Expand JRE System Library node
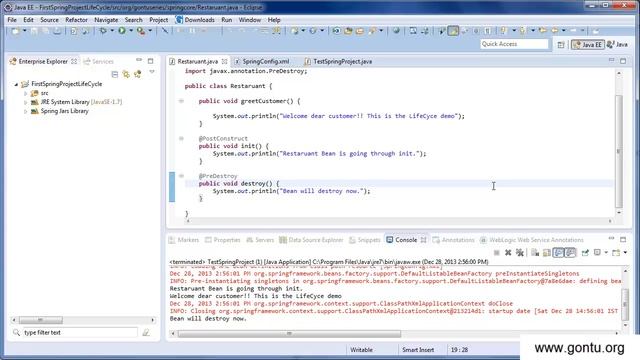Screen dimensions: 640x360 [26, 102]
